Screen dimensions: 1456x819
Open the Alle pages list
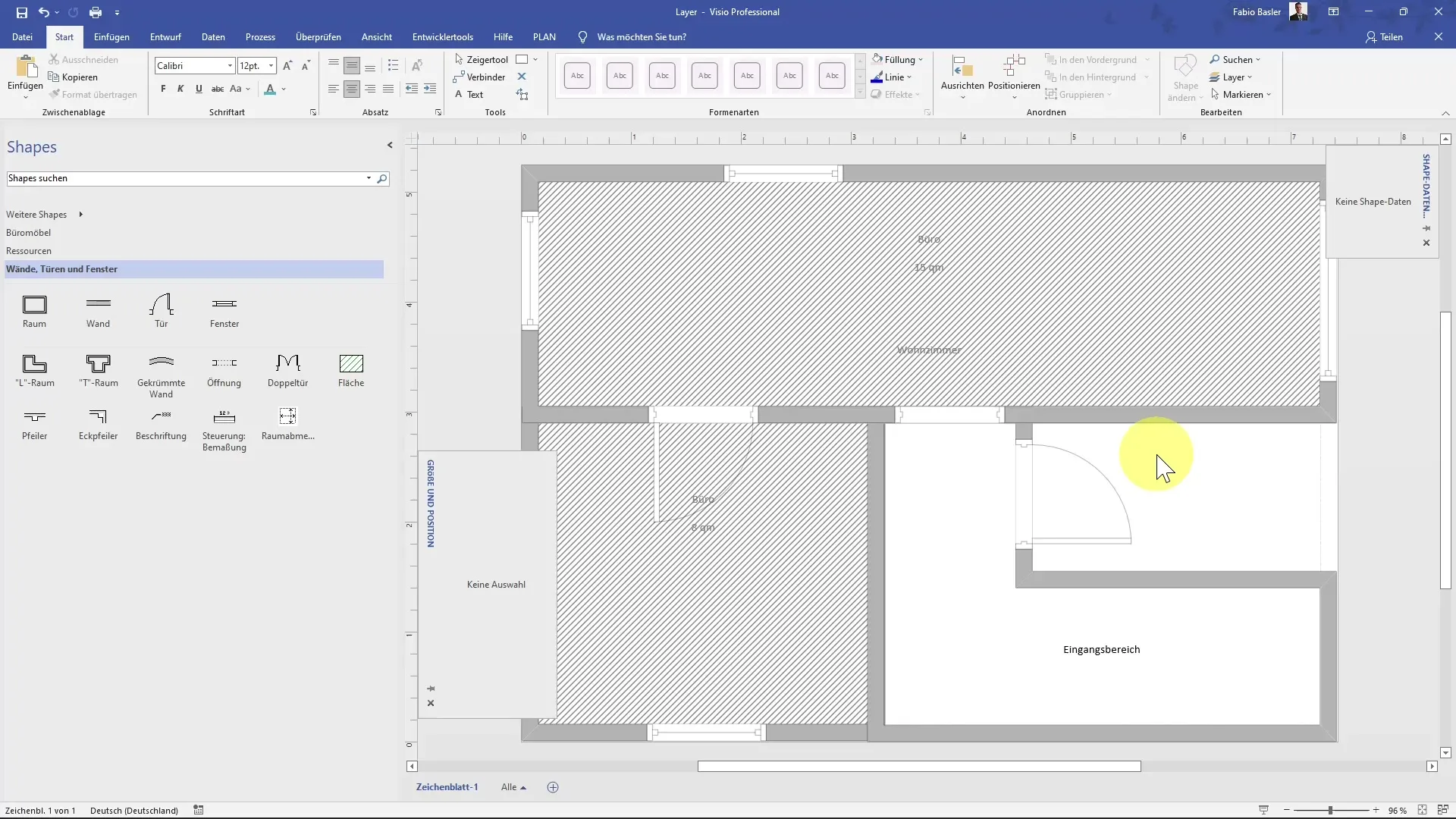pos(513,787)
